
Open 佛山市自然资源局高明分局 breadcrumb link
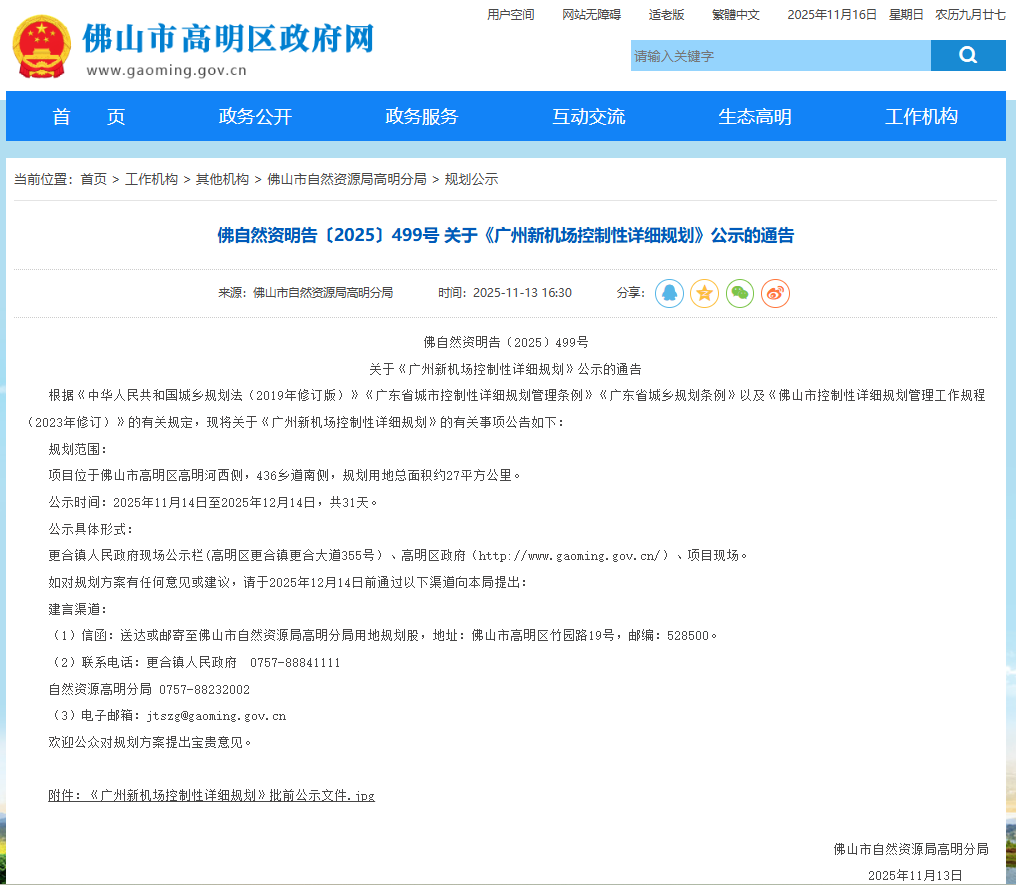click(x=346, y=179)
